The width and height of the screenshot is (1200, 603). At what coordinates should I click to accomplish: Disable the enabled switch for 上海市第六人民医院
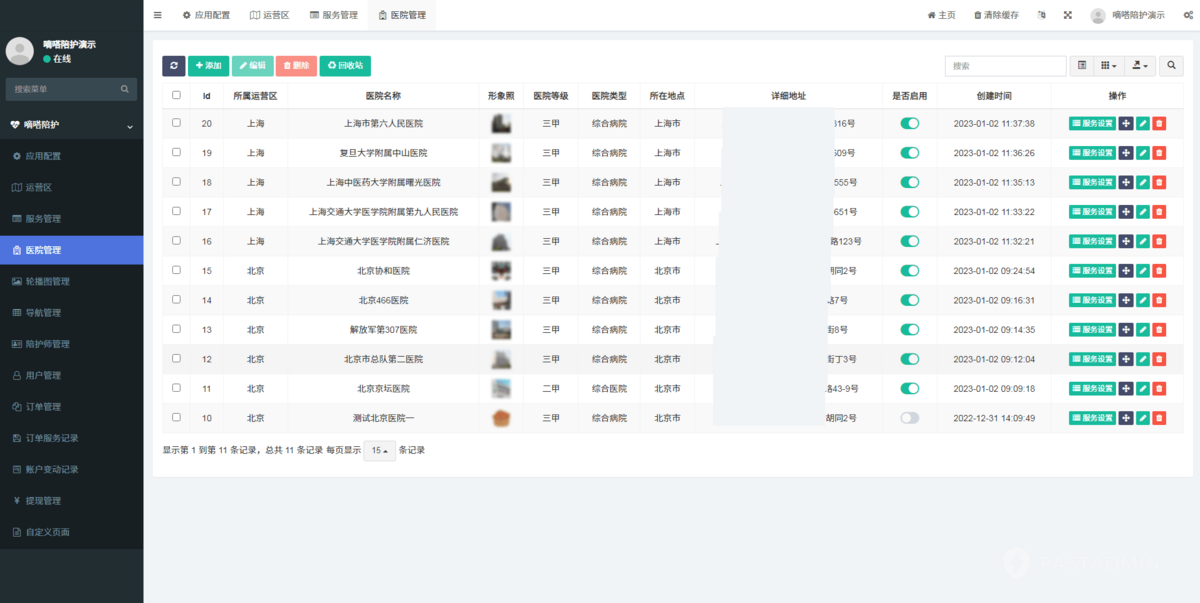909,124
